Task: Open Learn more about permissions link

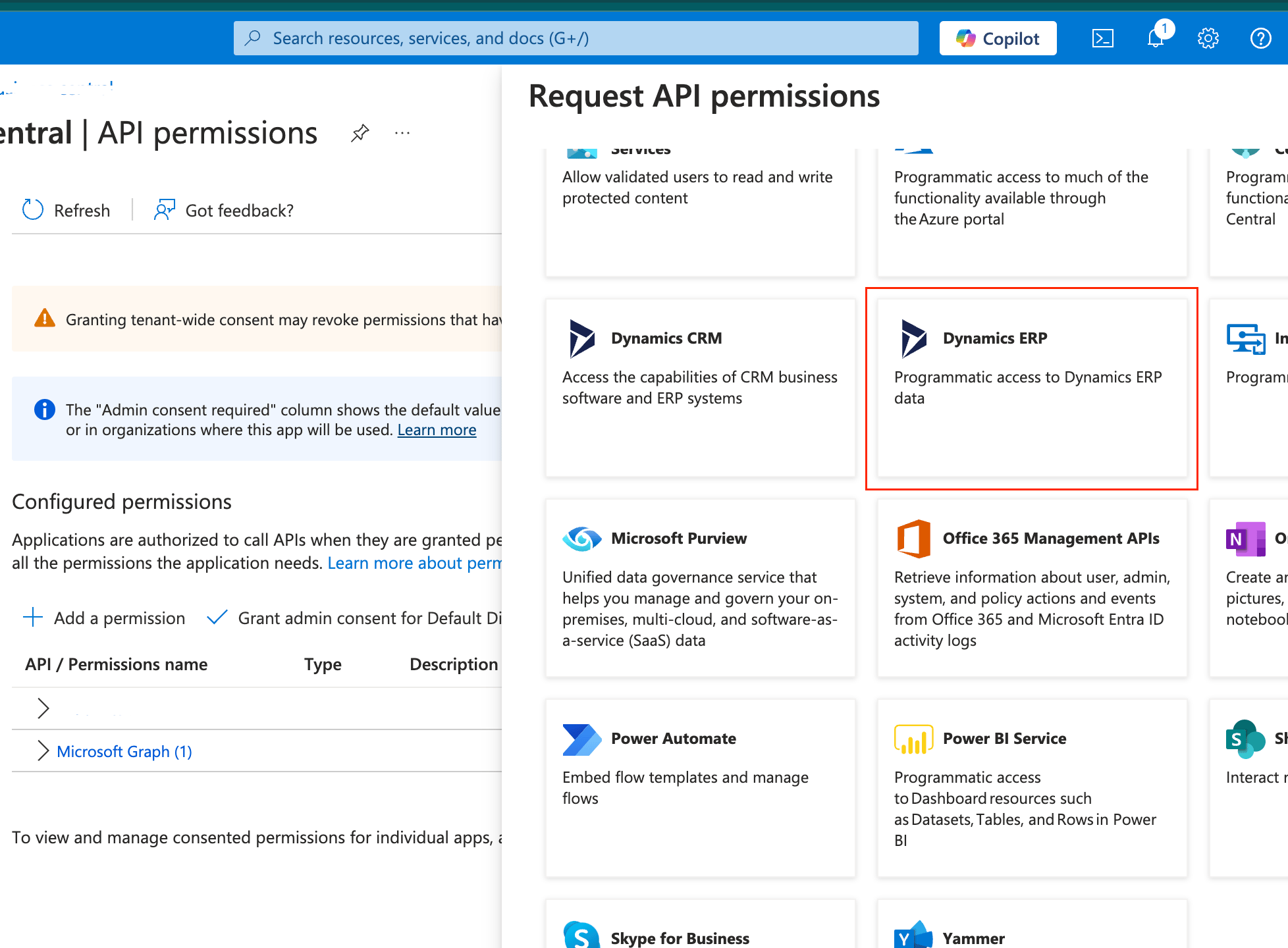Action: tap(414, 563)
